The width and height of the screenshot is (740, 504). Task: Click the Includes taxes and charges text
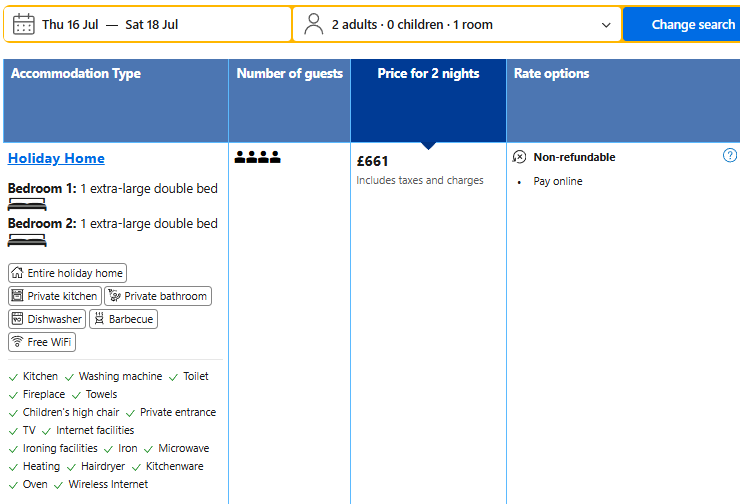[x=420, y=180]
